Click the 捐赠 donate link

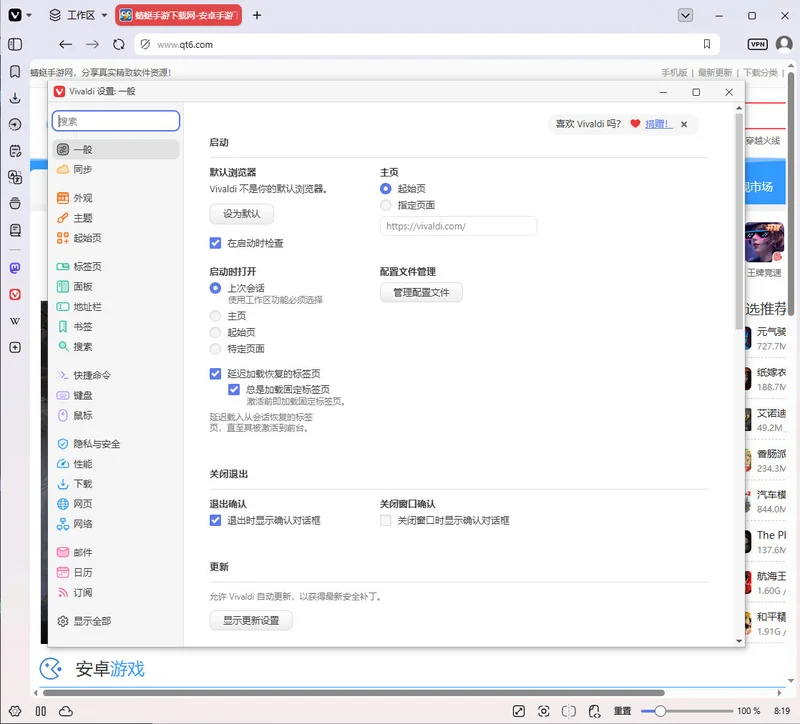pos(659,124)
